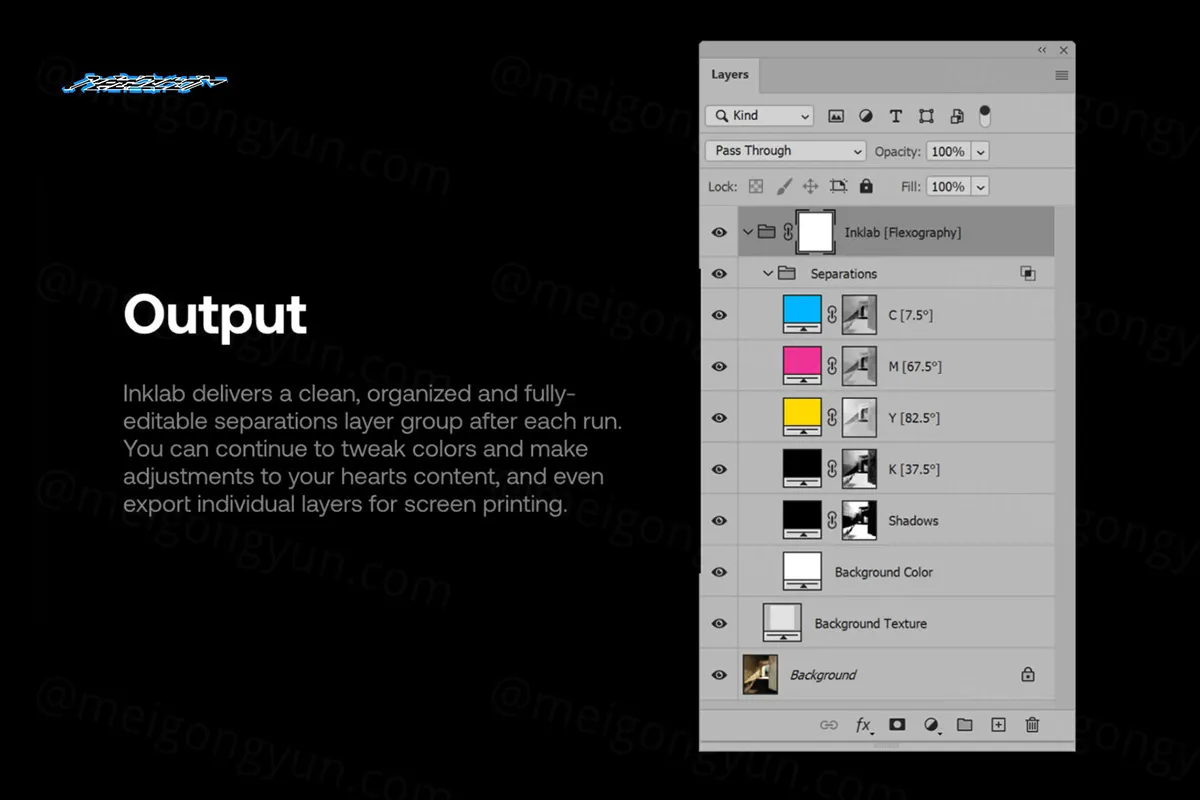Image resolution: width=1200 pixels, height=800 pixels.
Task: Select the Background Color layer
Action: (883, 572)
